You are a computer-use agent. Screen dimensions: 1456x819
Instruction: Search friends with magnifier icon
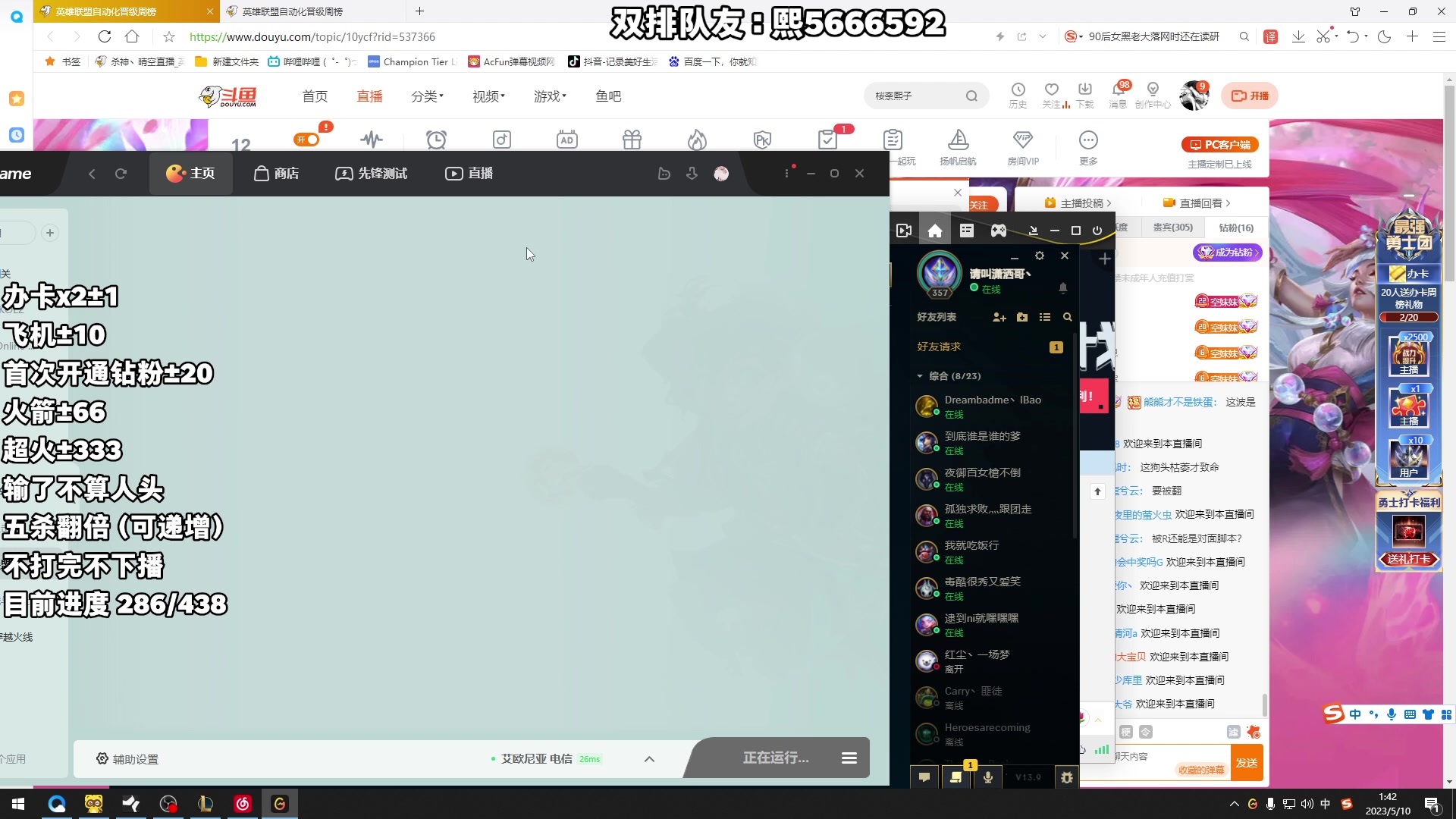[1068, 317]
